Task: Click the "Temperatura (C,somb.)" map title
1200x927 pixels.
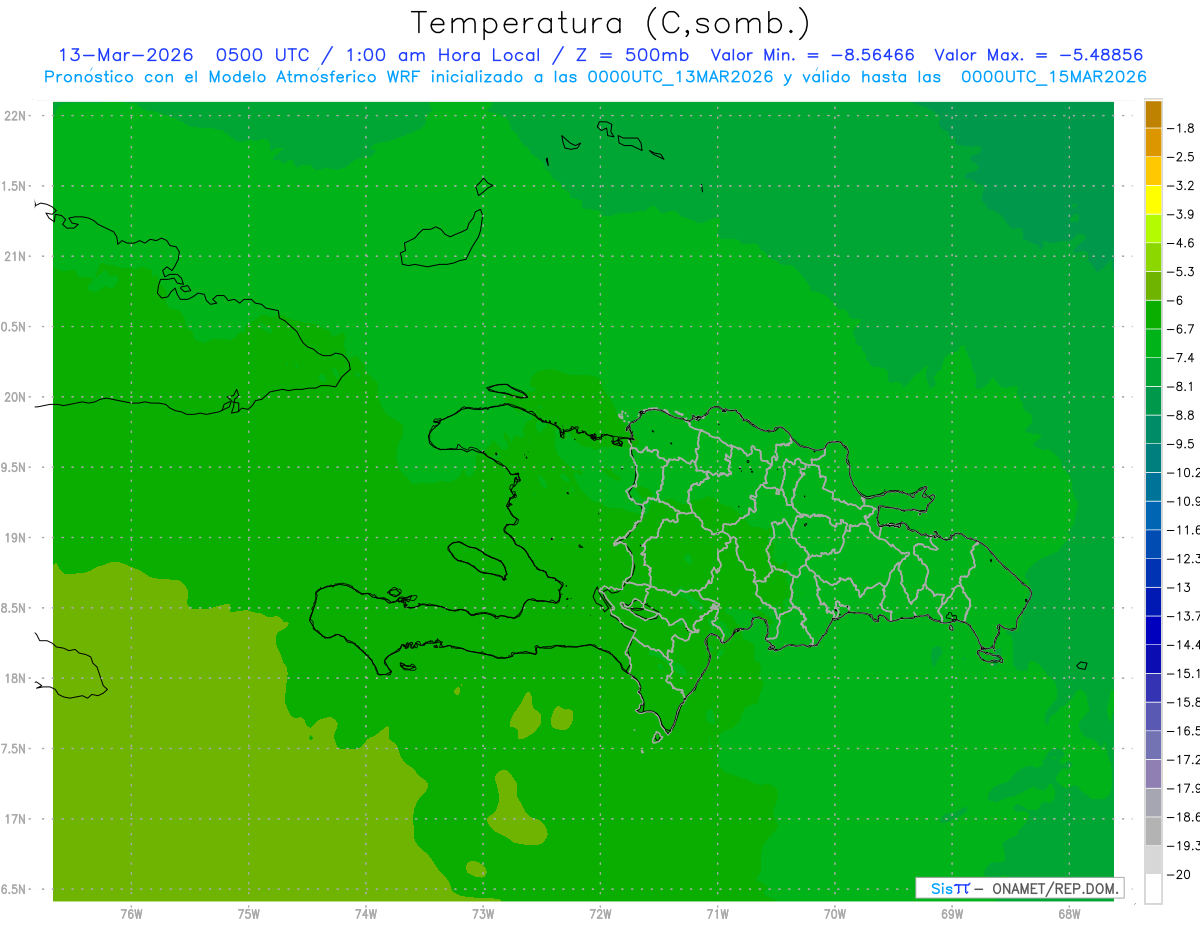Action: click(611, 23)
